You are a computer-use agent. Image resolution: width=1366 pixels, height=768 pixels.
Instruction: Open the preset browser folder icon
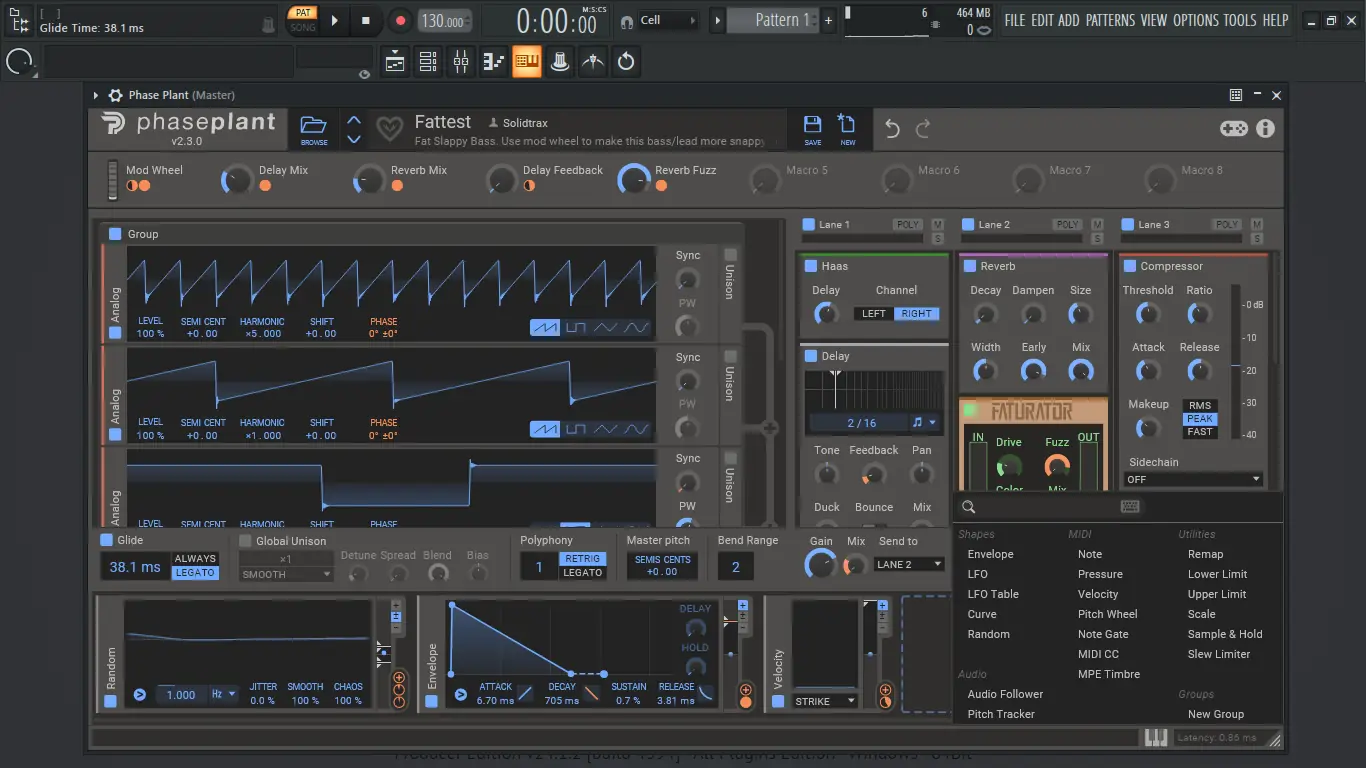point(313,126)
